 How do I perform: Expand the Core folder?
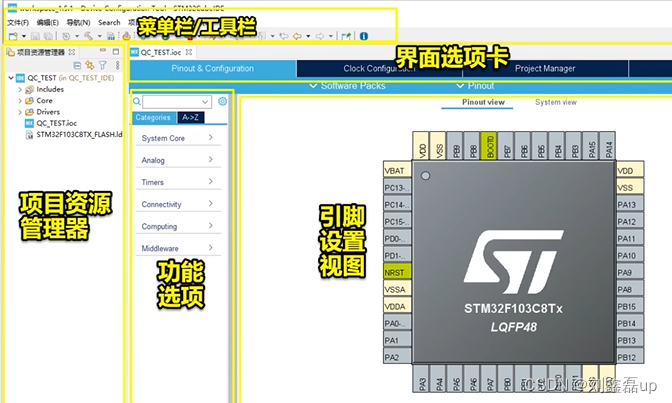click(x=20, y=100)
